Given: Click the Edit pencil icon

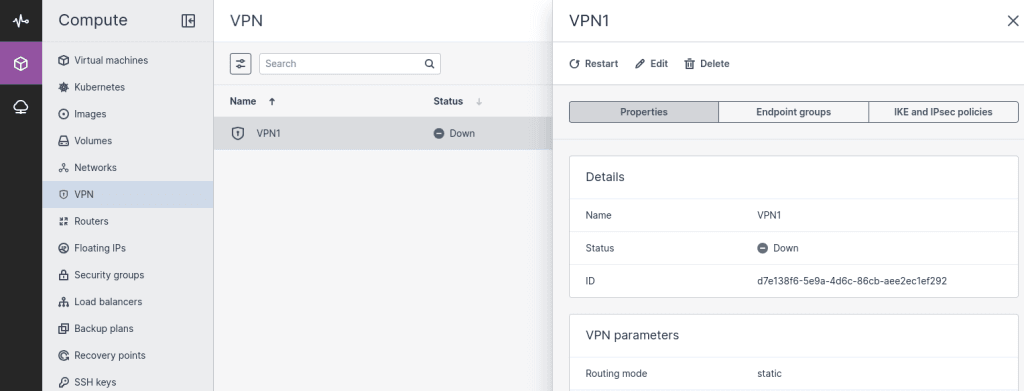Looking at the screenshot, I should [640, 63].
